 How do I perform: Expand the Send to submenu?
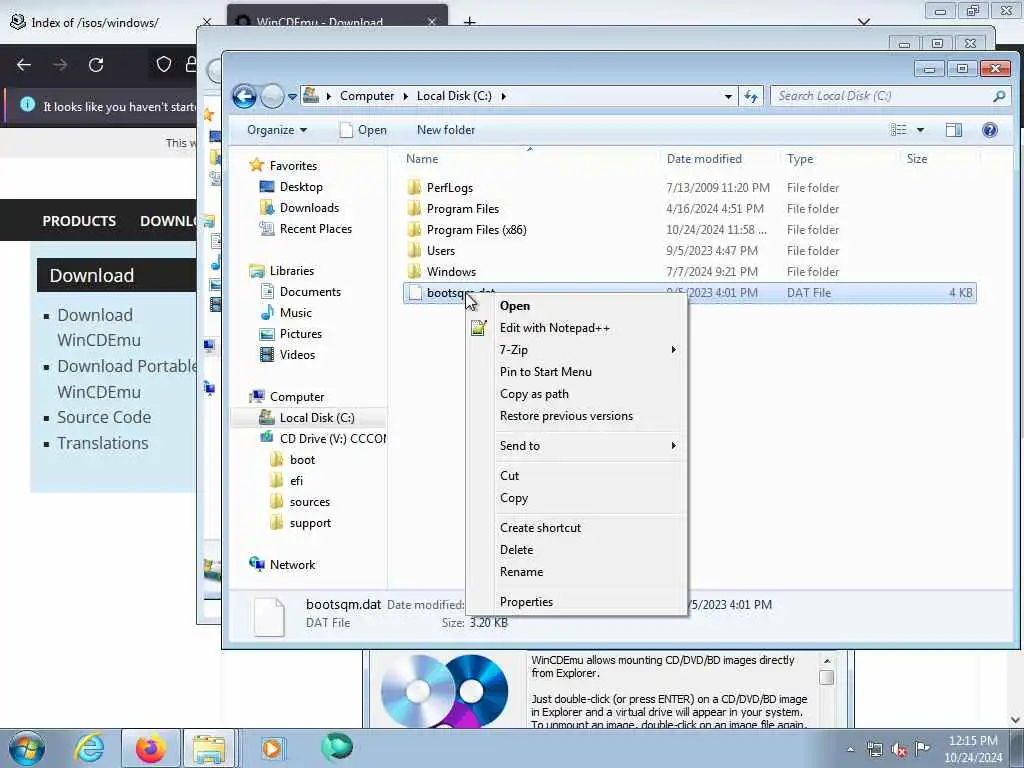(x=577, y=445)
